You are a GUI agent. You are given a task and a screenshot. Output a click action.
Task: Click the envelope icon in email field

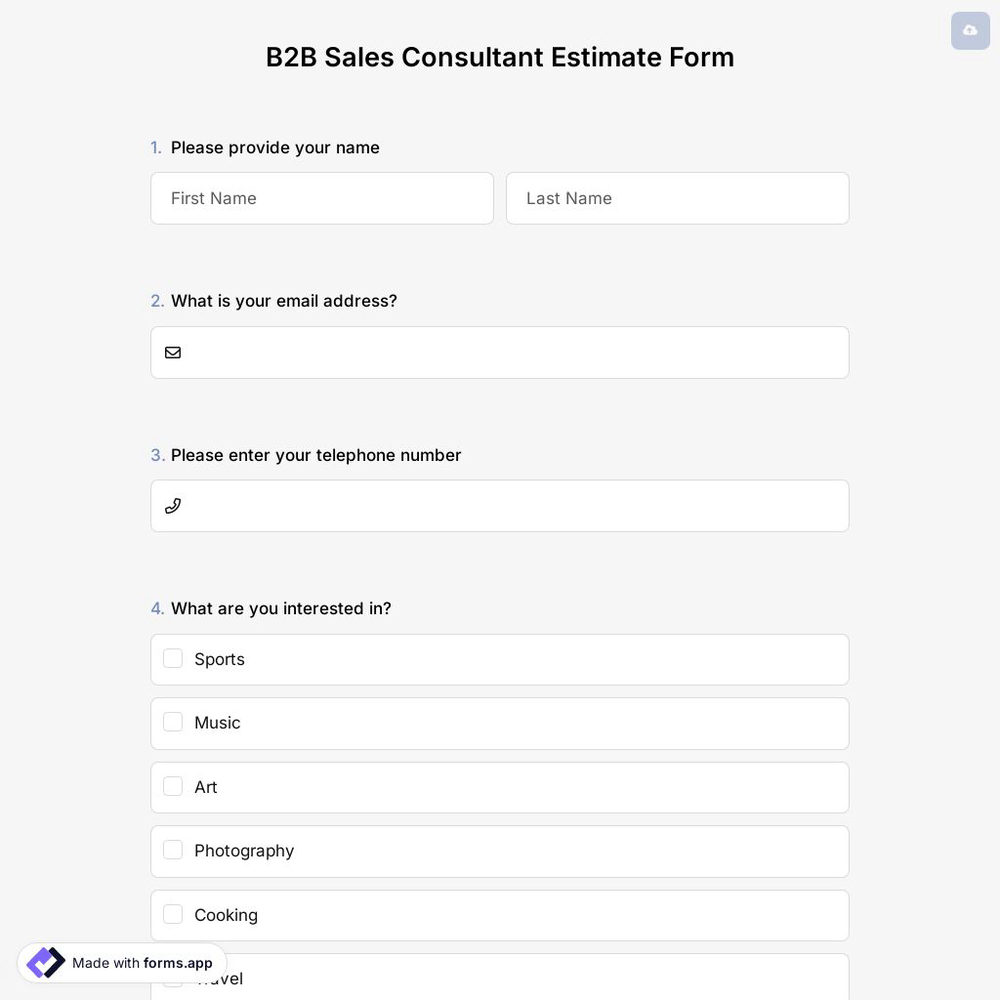(173, 352)
